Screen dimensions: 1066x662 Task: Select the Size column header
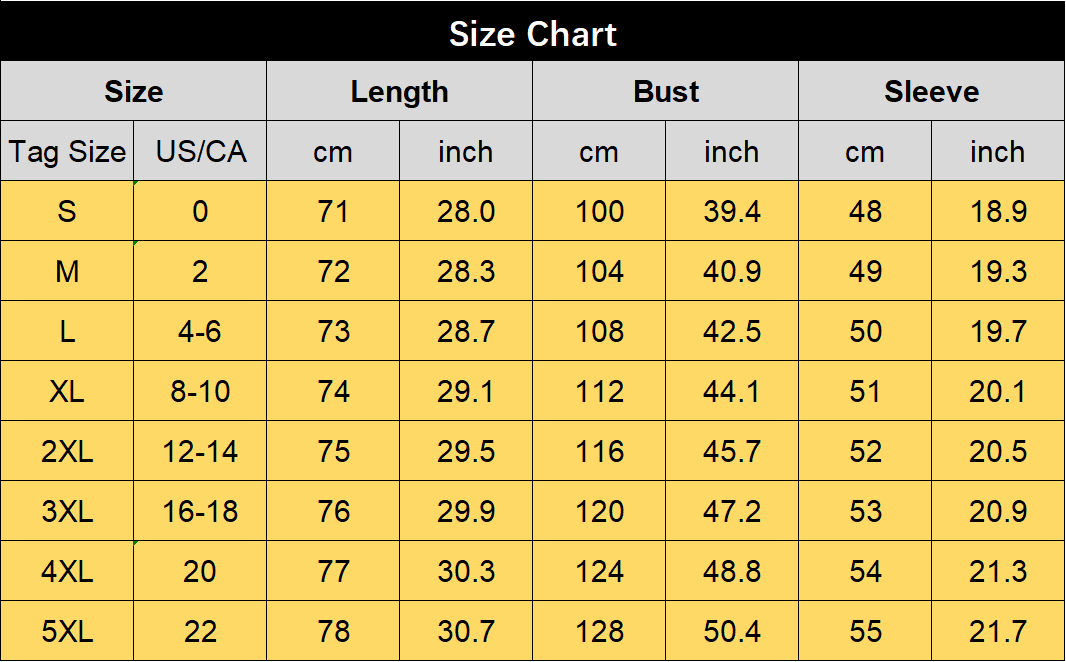click(x=134, y=91)
